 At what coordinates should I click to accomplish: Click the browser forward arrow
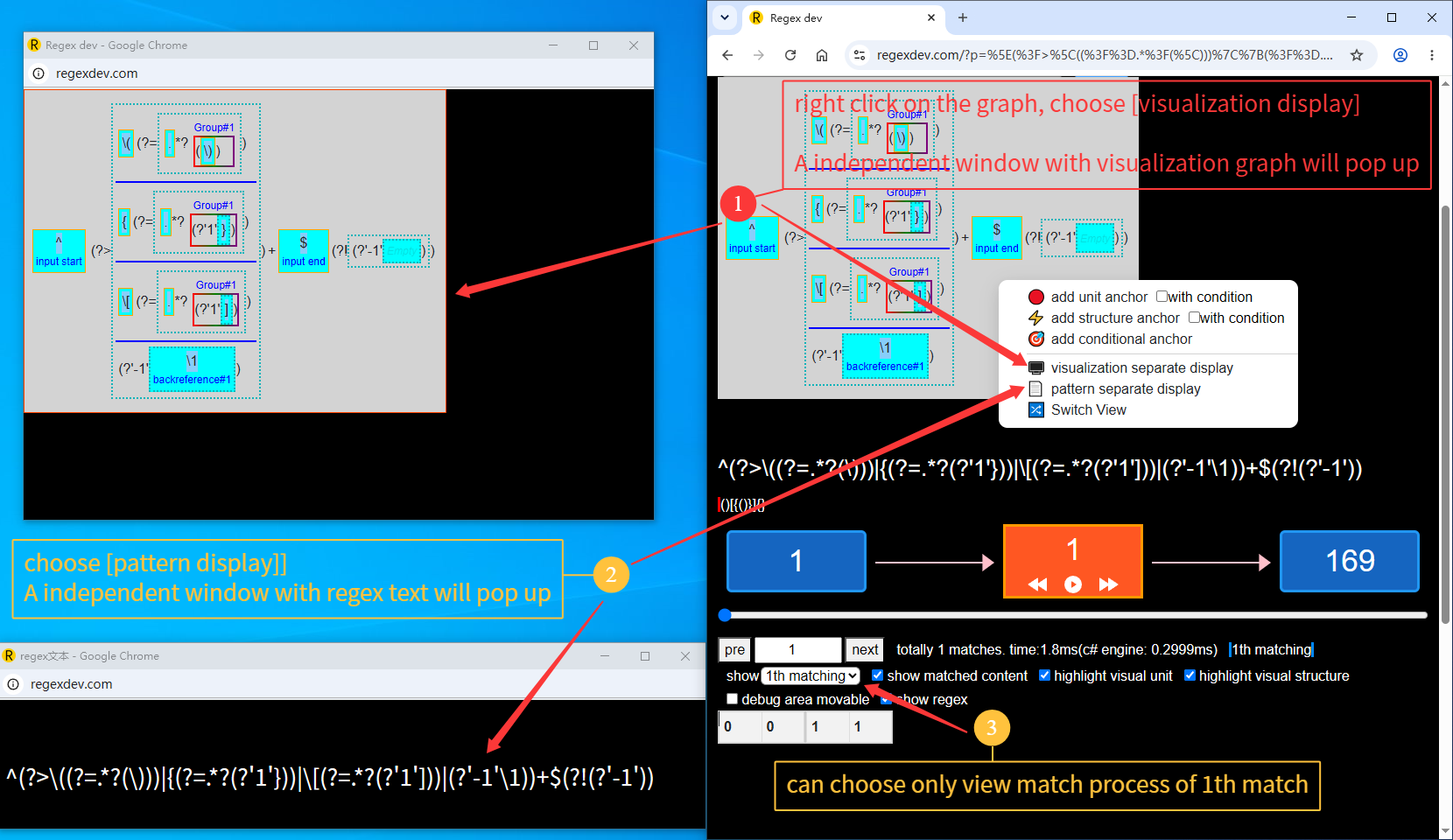pyautogui.click(x=759, y=55)
